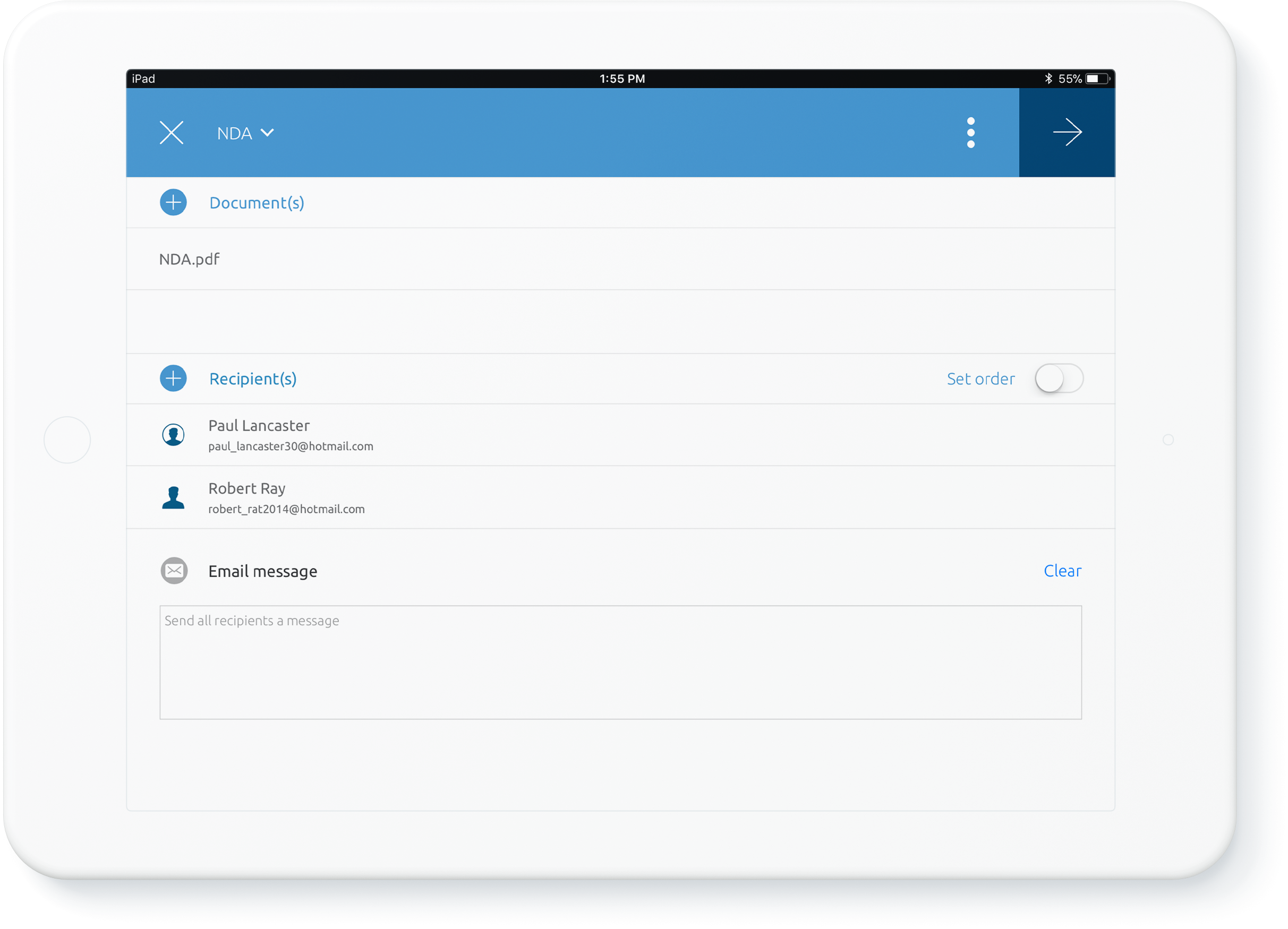Select the NDA.pdf document row

[620, 260]
